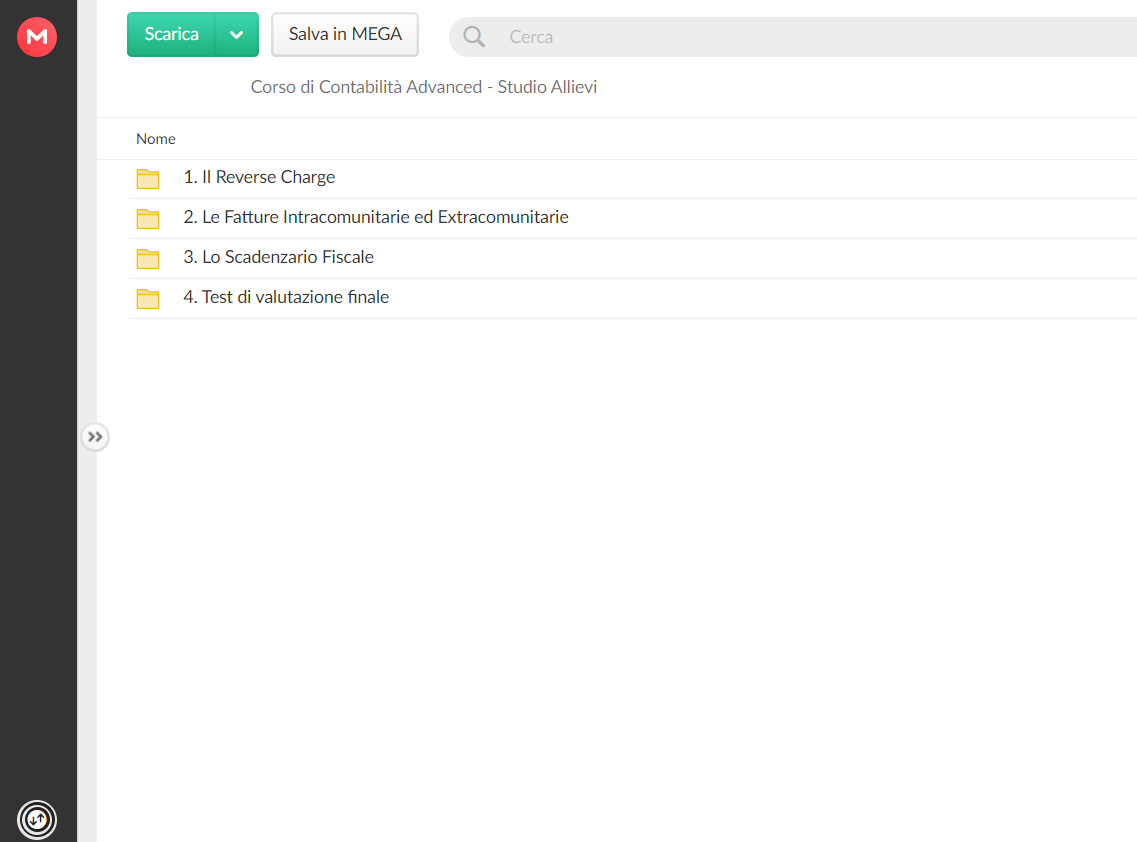This screenshot has width=1137, height=842.
Task: Click the Corso di Contabilità Advanced breadcrumb title
Action: coord(423,87)
